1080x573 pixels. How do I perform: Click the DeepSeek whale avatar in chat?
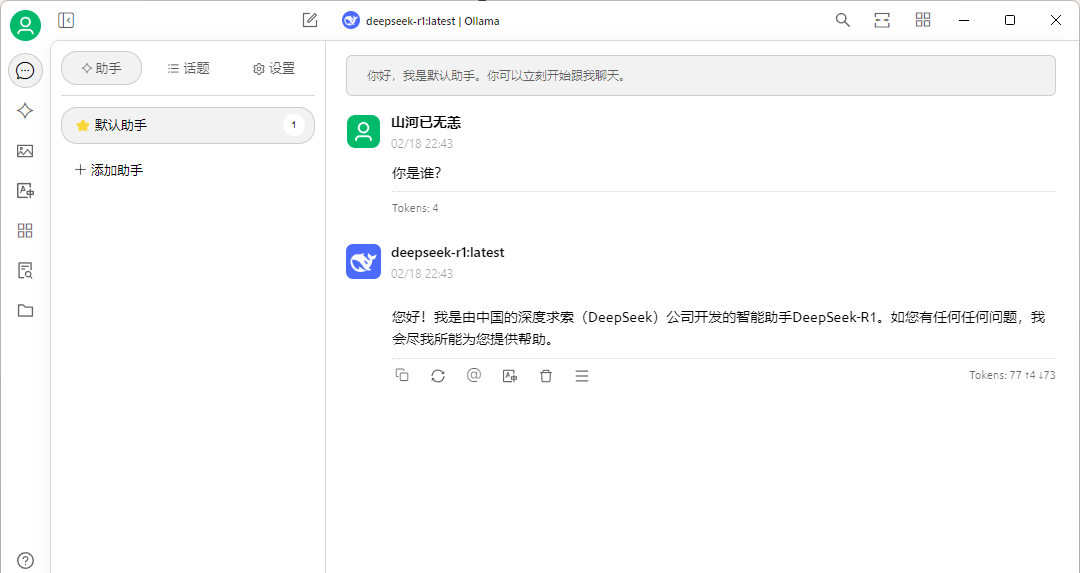(x=363, y=262)
